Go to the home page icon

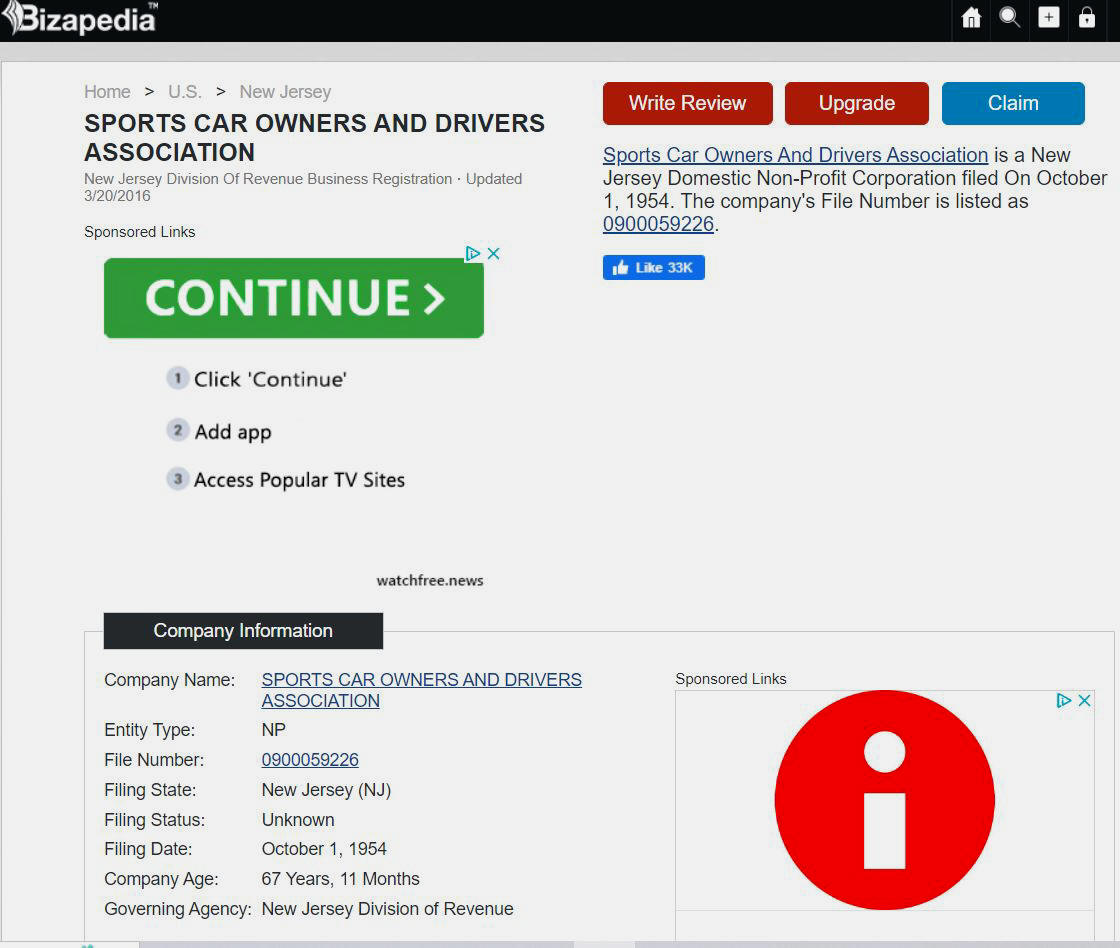tap(971, 17)
